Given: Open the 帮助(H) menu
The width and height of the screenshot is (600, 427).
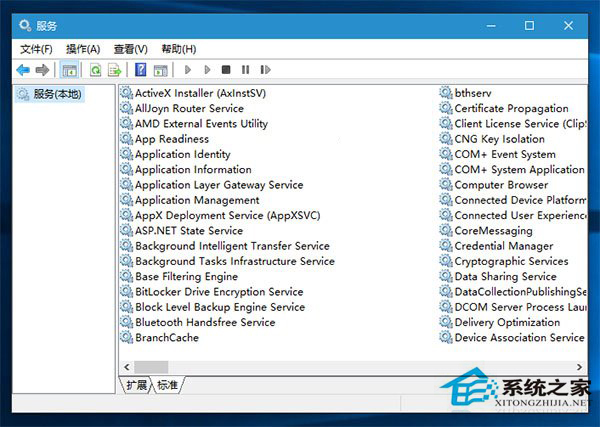Looking at the screenshot, I should coord(179,49).
